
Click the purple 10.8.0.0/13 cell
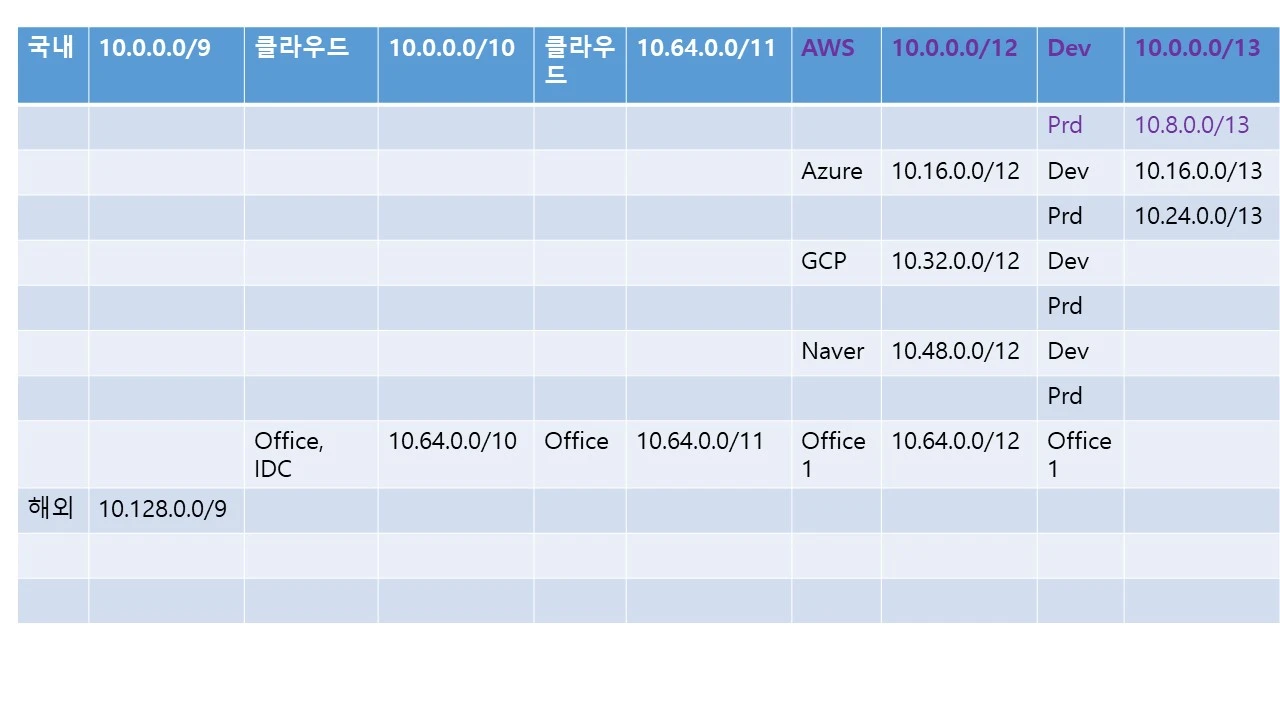coord(1201,126)
